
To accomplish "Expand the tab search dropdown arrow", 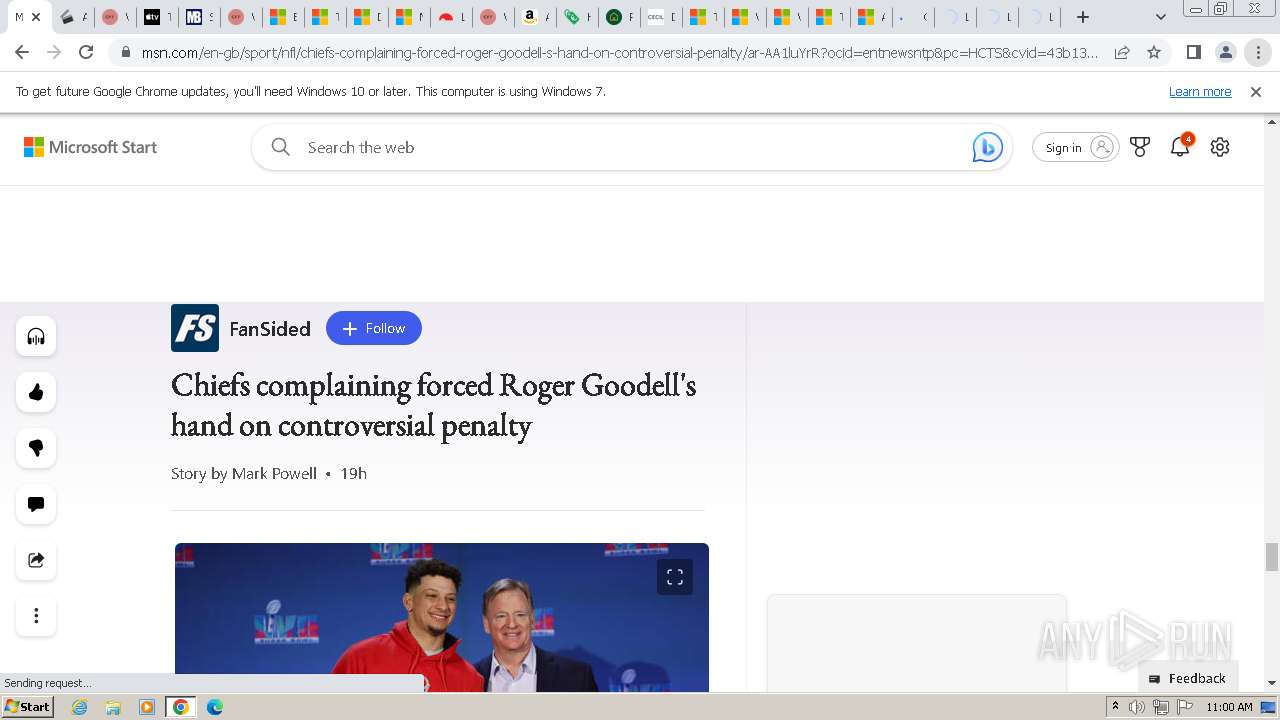I will (x=1160, y=17).
